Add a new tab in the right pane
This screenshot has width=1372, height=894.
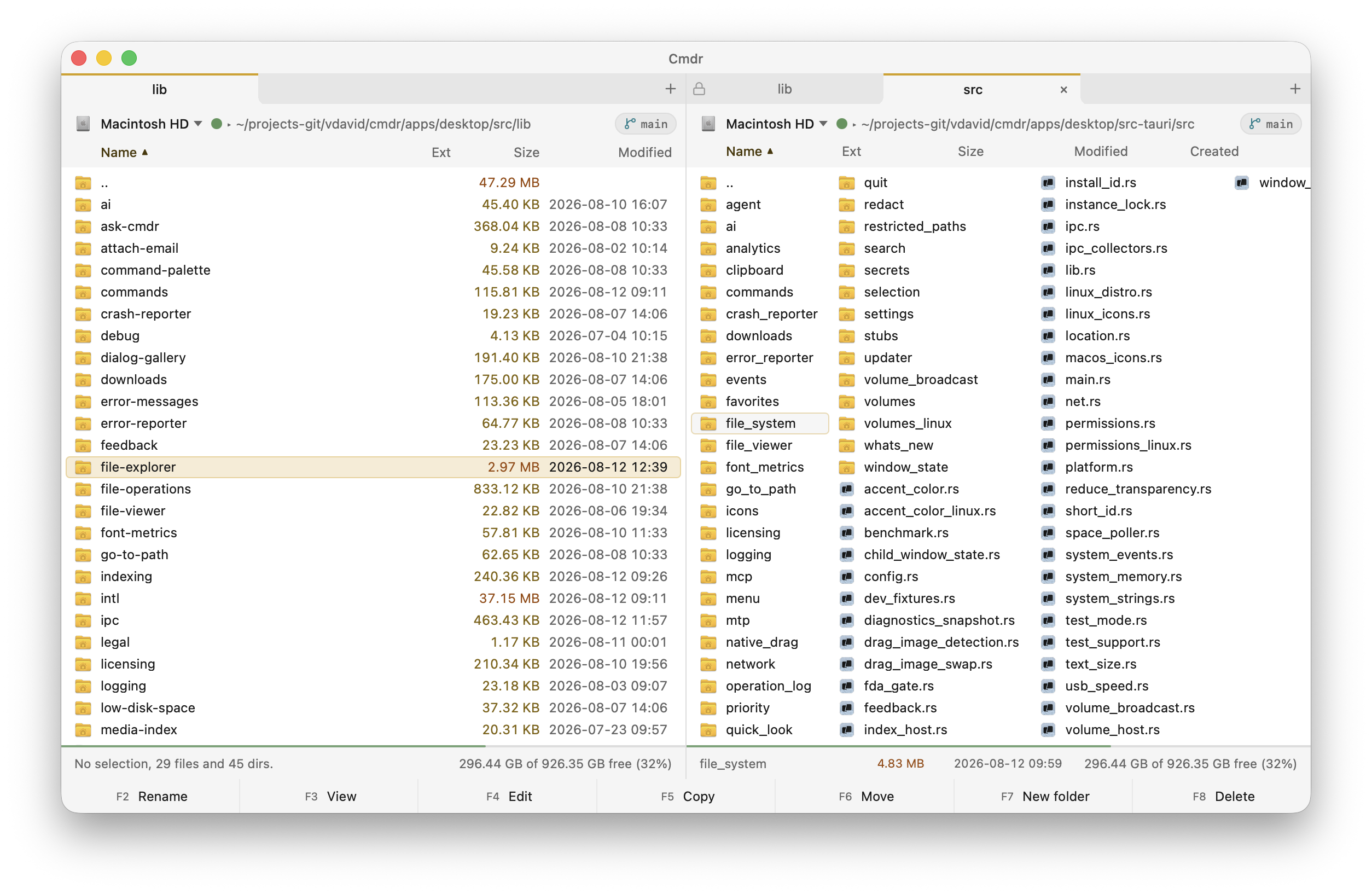pos(1295,89)
